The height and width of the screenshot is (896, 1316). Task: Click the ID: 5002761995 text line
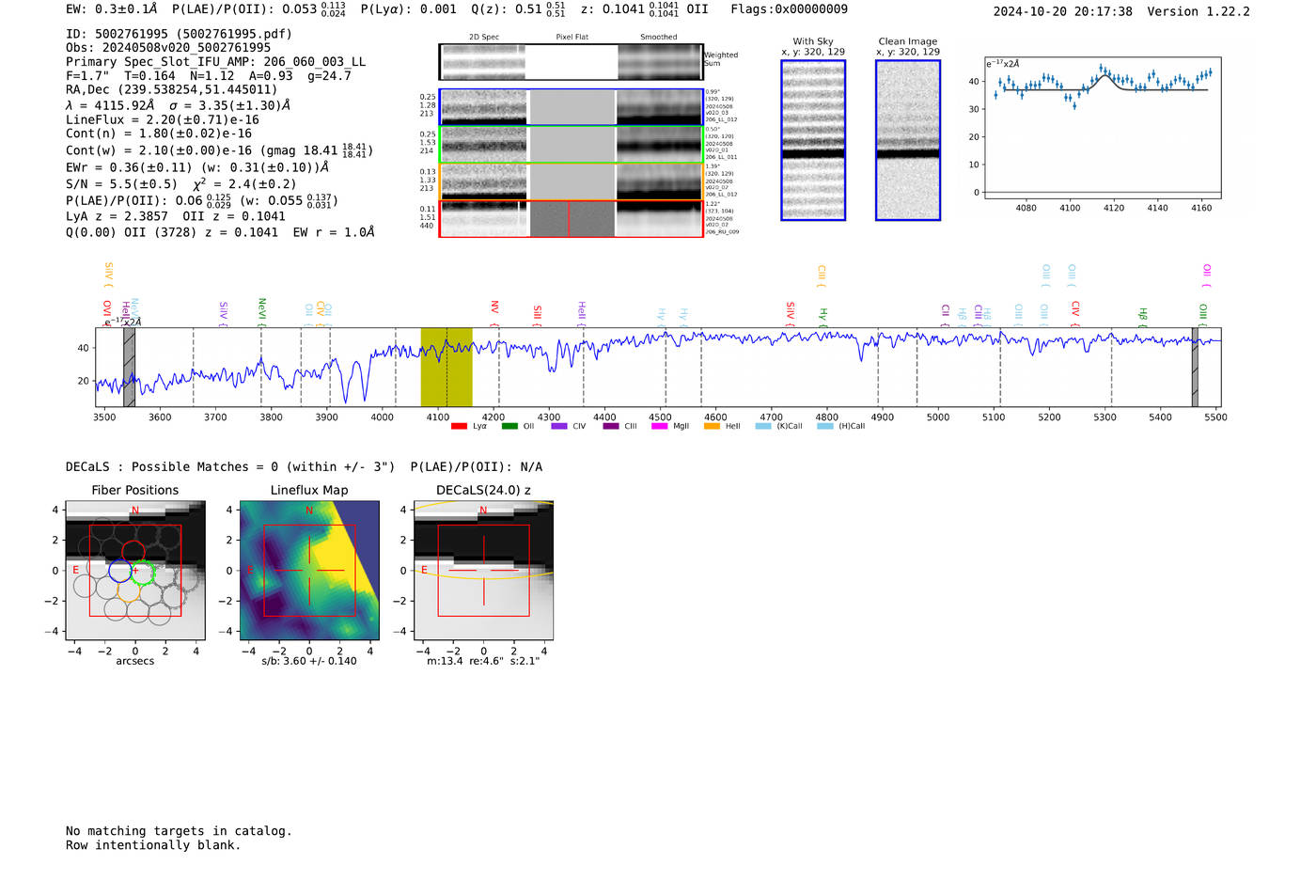[179, 34]
